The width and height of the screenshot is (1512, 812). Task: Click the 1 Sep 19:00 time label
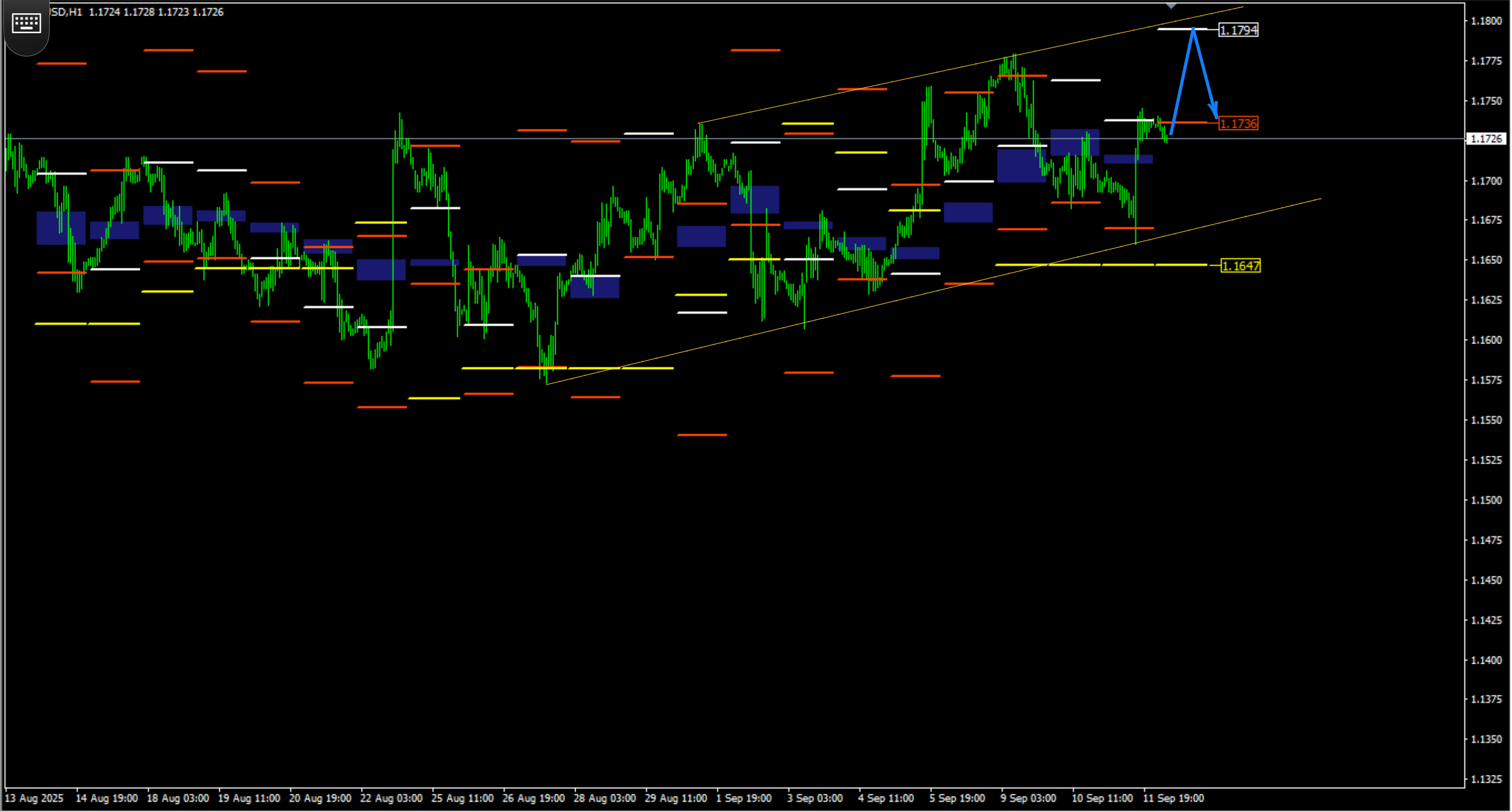point(744,798)
